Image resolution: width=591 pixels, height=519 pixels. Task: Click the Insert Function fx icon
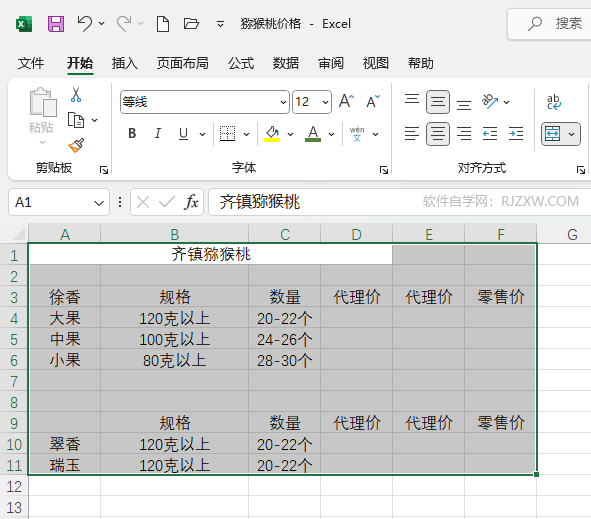tap(191, 202)
